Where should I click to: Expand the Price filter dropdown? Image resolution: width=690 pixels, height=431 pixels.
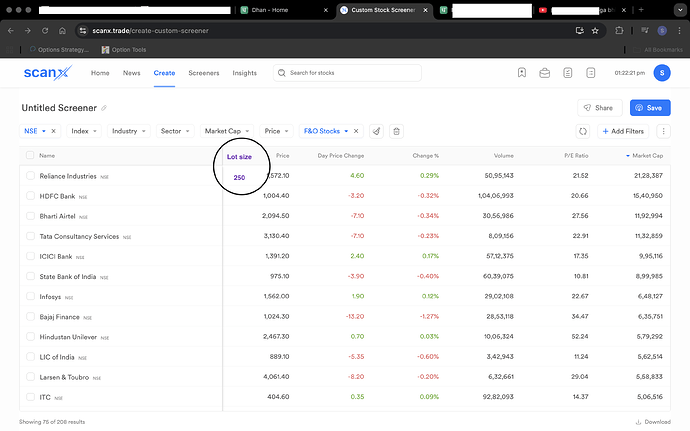(x=276, y=131)
